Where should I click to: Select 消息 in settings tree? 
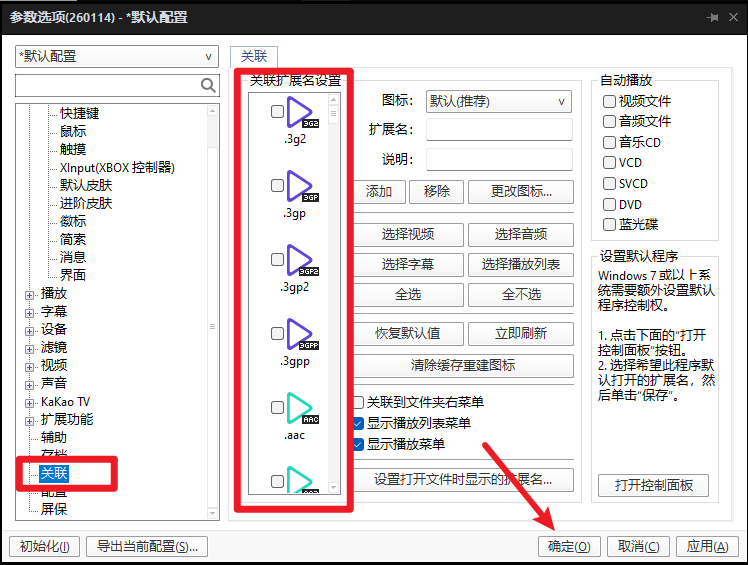(x=73, y=257)
